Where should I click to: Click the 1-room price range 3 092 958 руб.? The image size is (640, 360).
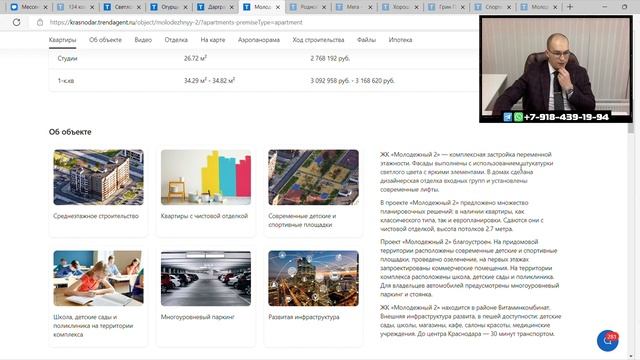[x=352, y=81]
